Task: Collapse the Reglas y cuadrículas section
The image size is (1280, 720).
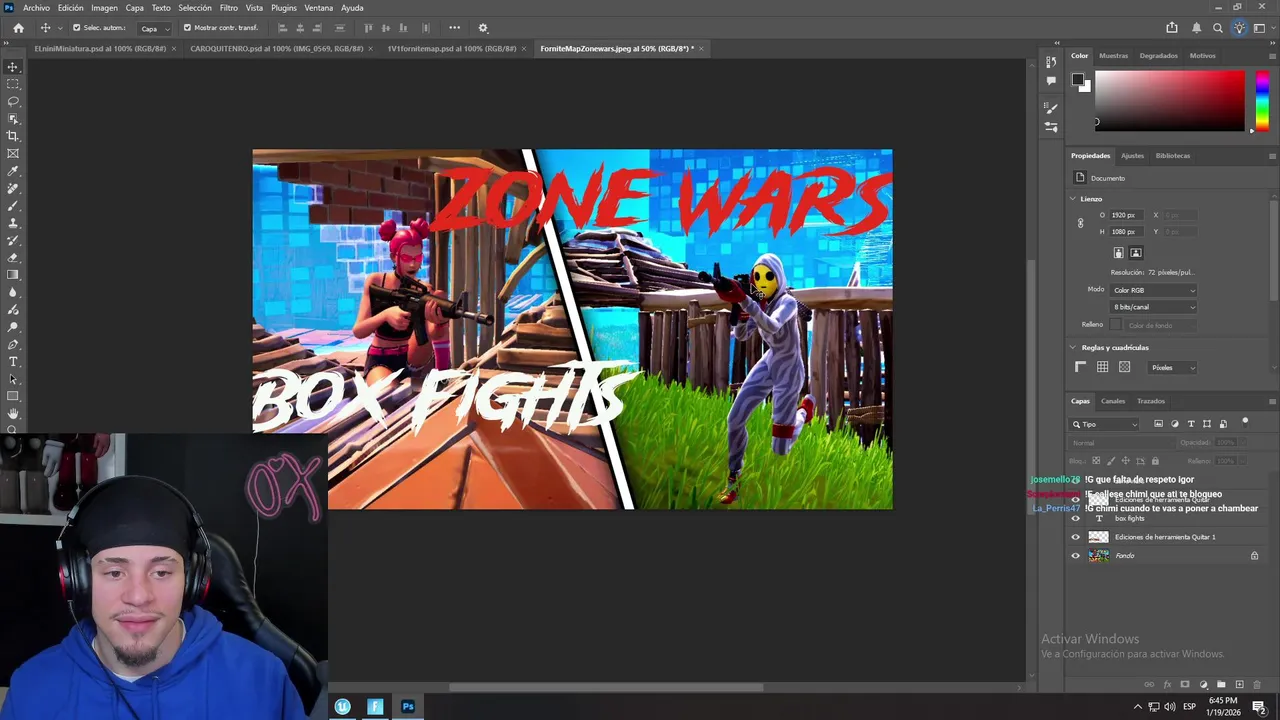Action: [1072, 348]
